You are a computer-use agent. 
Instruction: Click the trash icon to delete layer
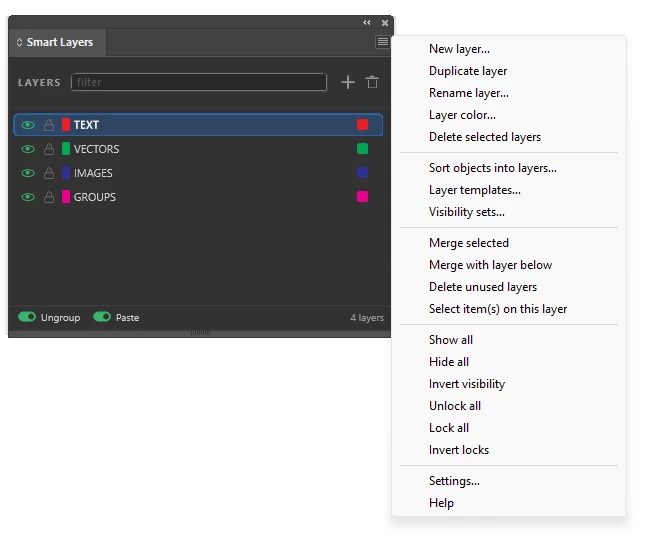pyautogui.click(x=372, y=82)
